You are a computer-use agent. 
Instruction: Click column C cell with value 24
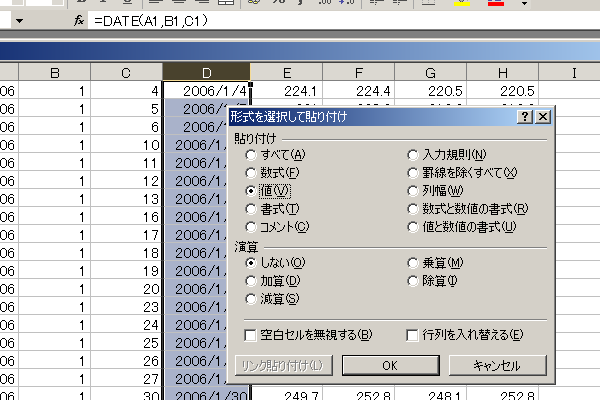[x=126, y=325]
